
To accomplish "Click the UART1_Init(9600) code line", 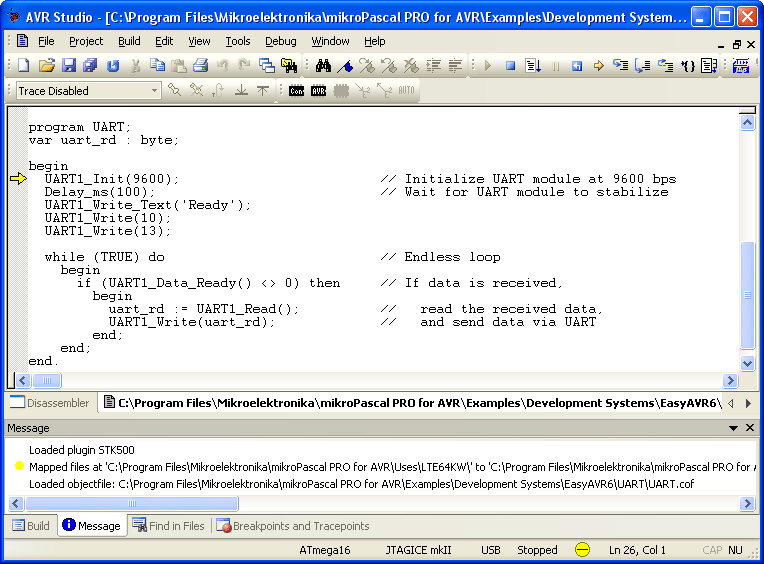I will [x=112, y=179].
